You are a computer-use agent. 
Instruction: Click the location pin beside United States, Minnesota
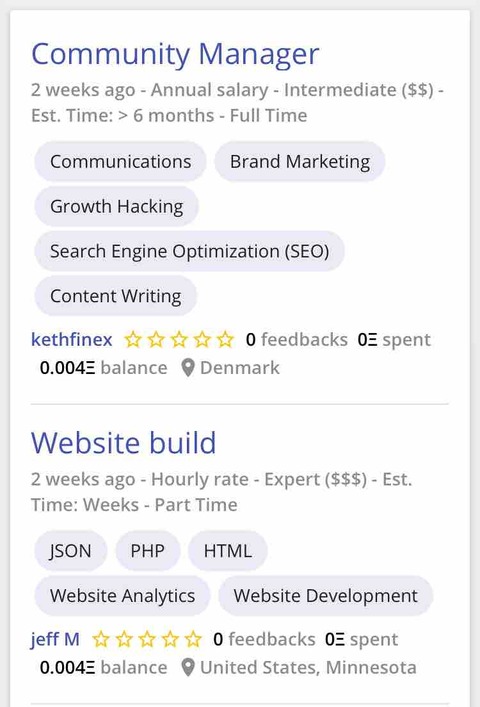[187, 668]
